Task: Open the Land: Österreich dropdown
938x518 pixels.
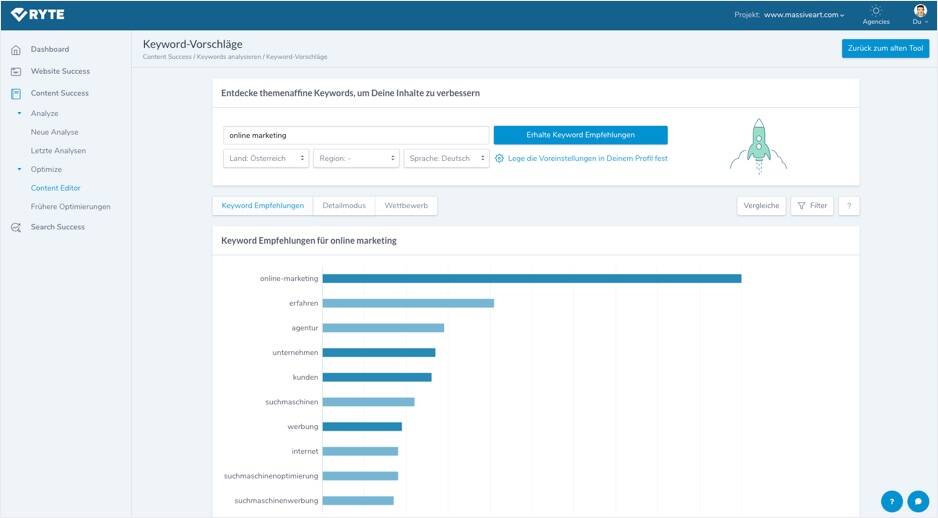Action: point(265,158)
